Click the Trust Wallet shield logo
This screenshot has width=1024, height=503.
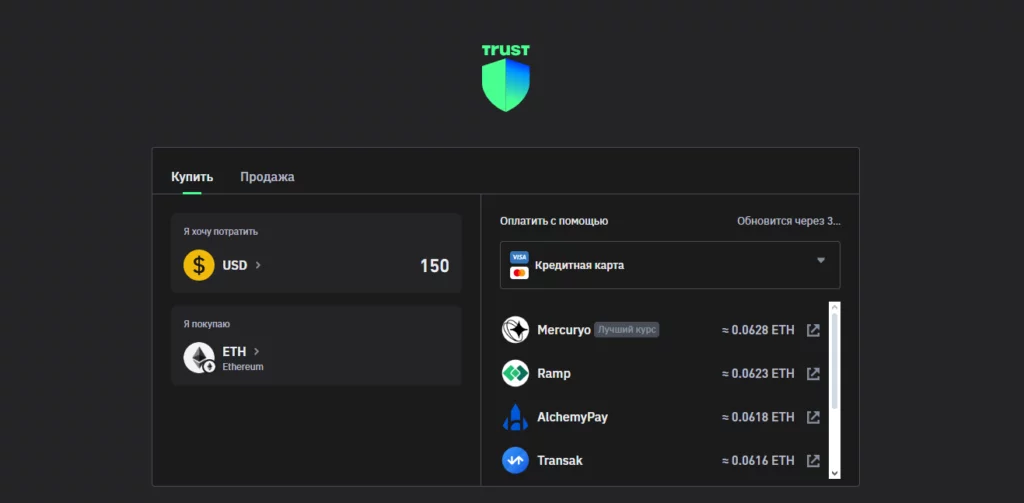point(505,78)
